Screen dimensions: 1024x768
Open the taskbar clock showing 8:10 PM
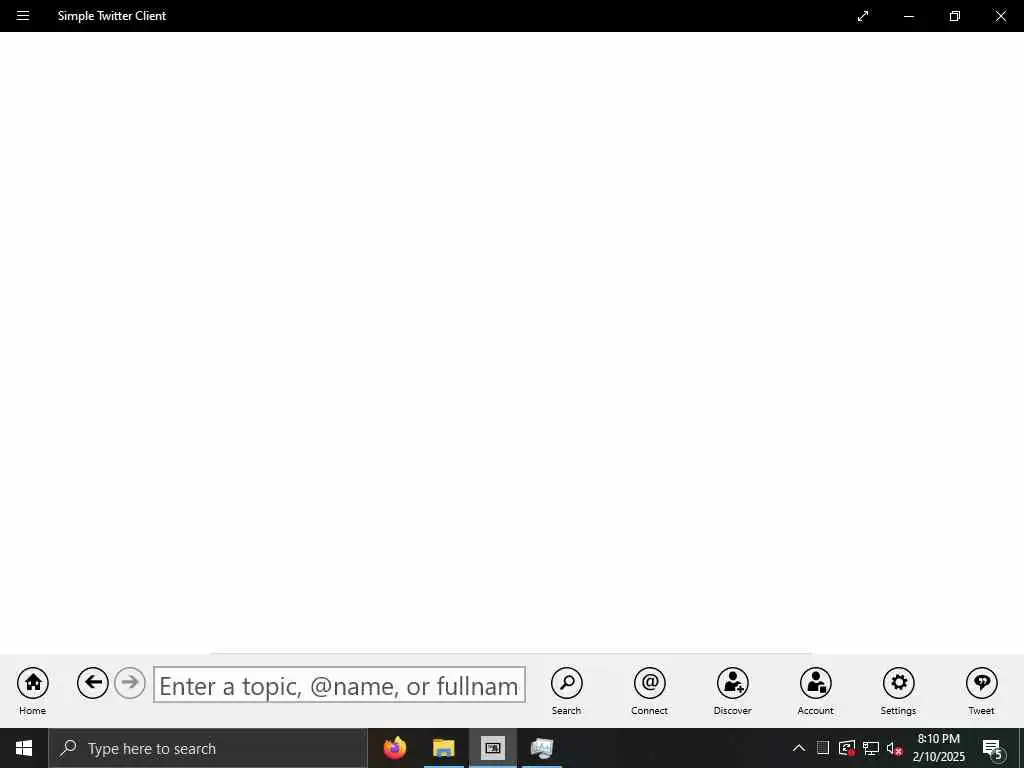click(x=938, y=748)
